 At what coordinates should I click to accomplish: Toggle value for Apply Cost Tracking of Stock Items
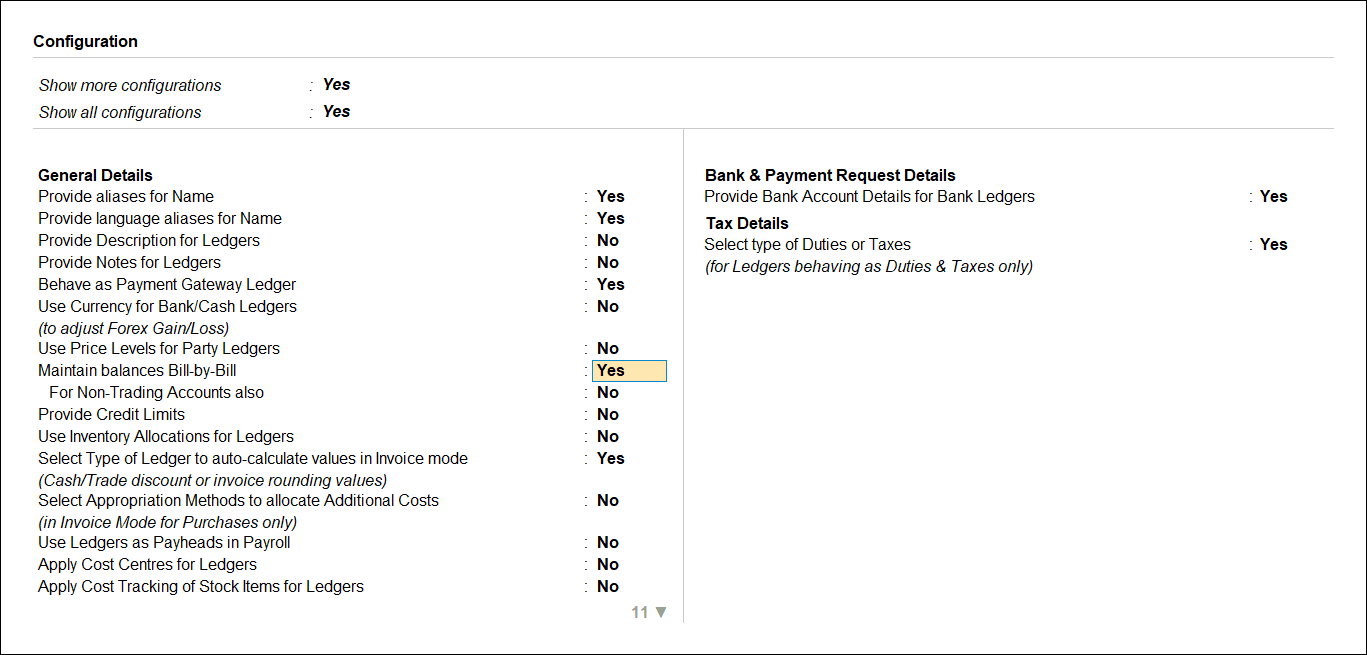click(608, 587)
